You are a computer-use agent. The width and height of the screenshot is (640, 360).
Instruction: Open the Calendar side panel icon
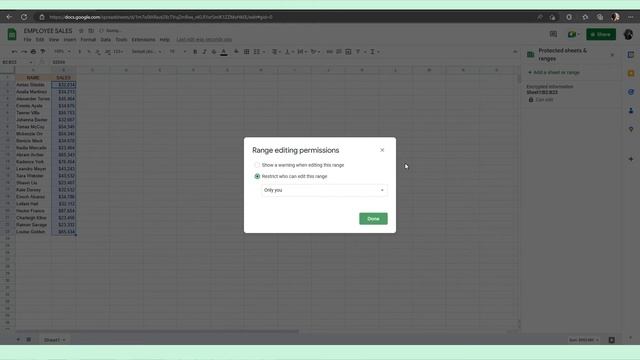631,55
